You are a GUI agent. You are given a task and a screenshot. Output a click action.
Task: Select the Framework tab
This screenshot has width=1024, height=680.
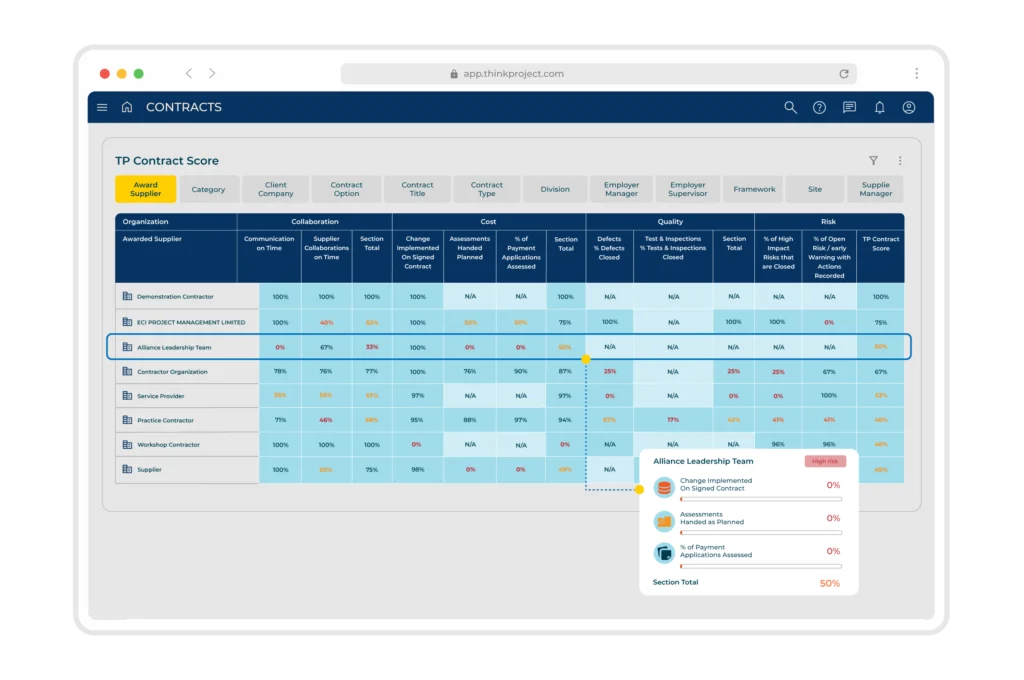(x=754, y=189)
